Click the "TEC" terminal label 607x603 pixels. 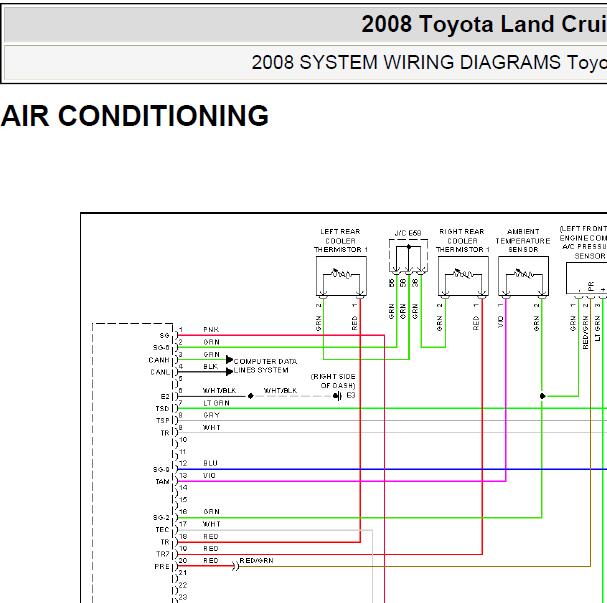[x=162, y=529]
